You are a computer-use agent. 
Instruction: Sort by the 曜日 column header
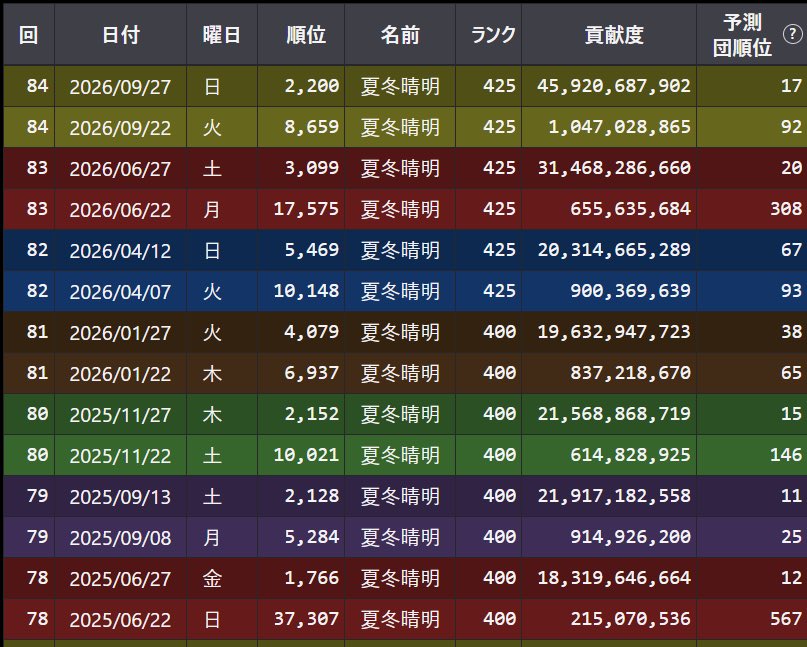click(x=222, y=35)
